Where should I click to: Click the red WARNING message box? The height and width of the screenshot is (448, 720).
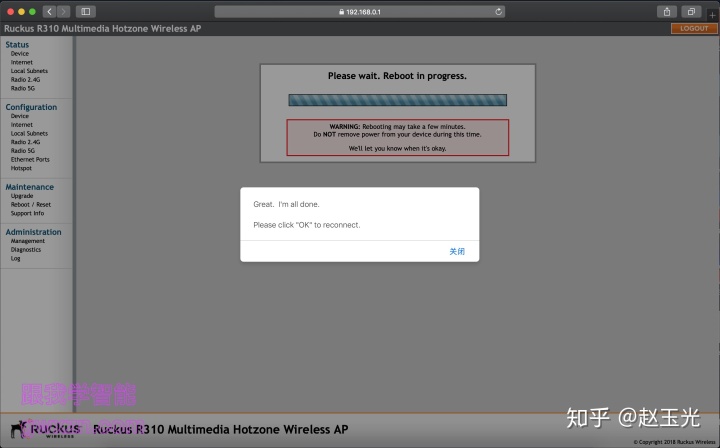pyautogui.click(x=398, y=137)
